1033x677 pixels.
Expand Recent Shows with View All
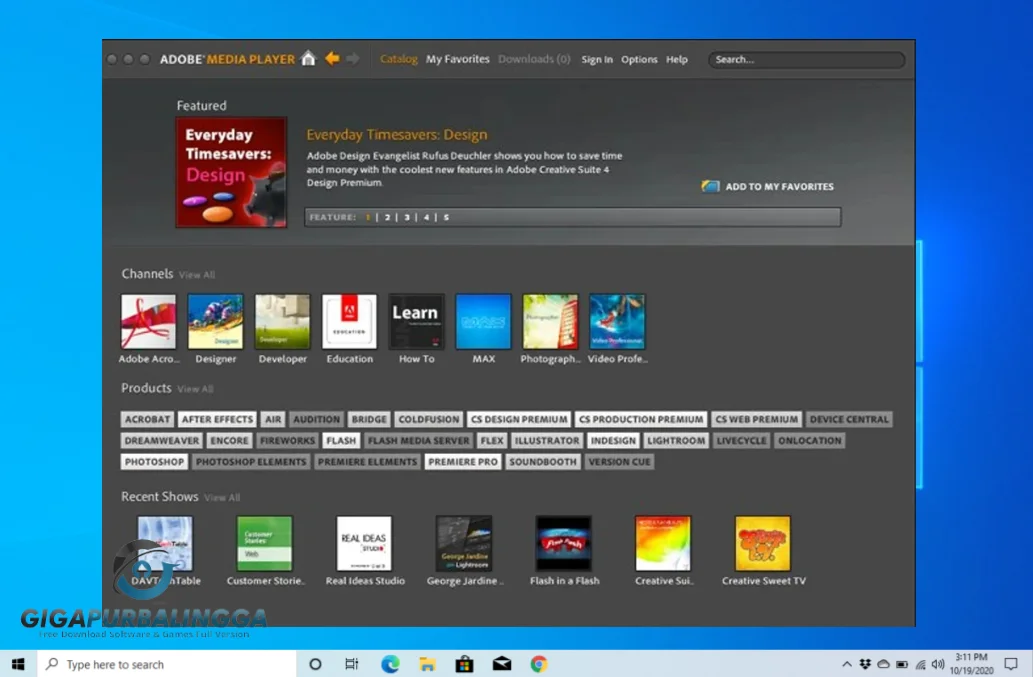coord(221,497)
